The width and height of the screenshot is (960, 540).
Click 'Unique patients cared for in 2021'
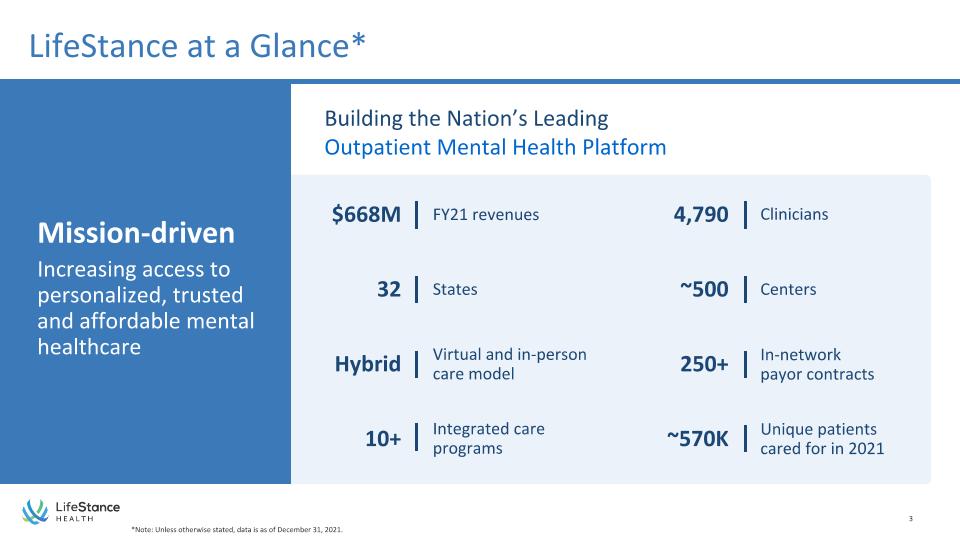tap(822, 438)
